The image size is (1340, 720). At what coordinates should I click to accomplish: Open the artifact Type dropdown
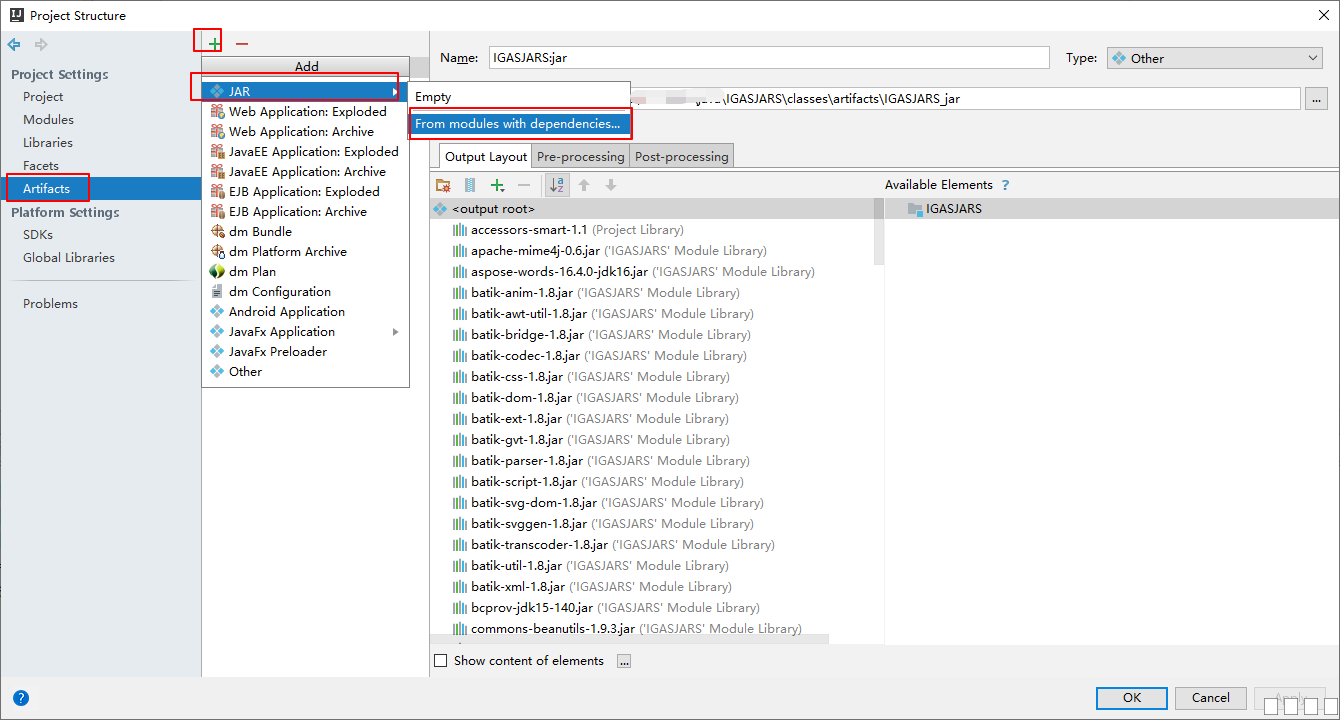(x=1214, y=58)
